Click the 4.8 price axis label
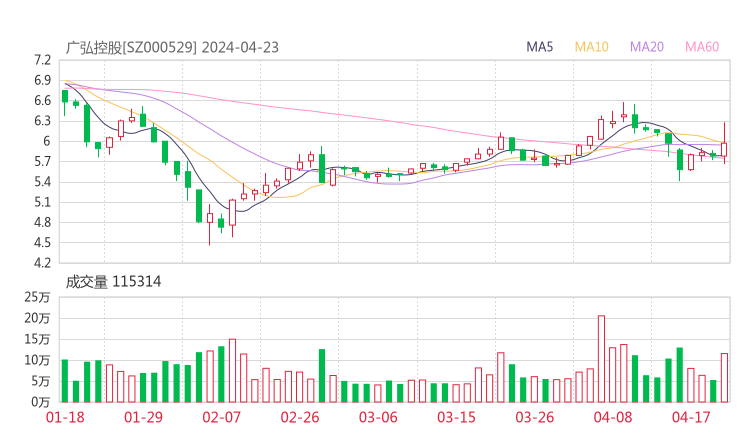The width and height of the screenshot is (740, 440). (42, 222)
